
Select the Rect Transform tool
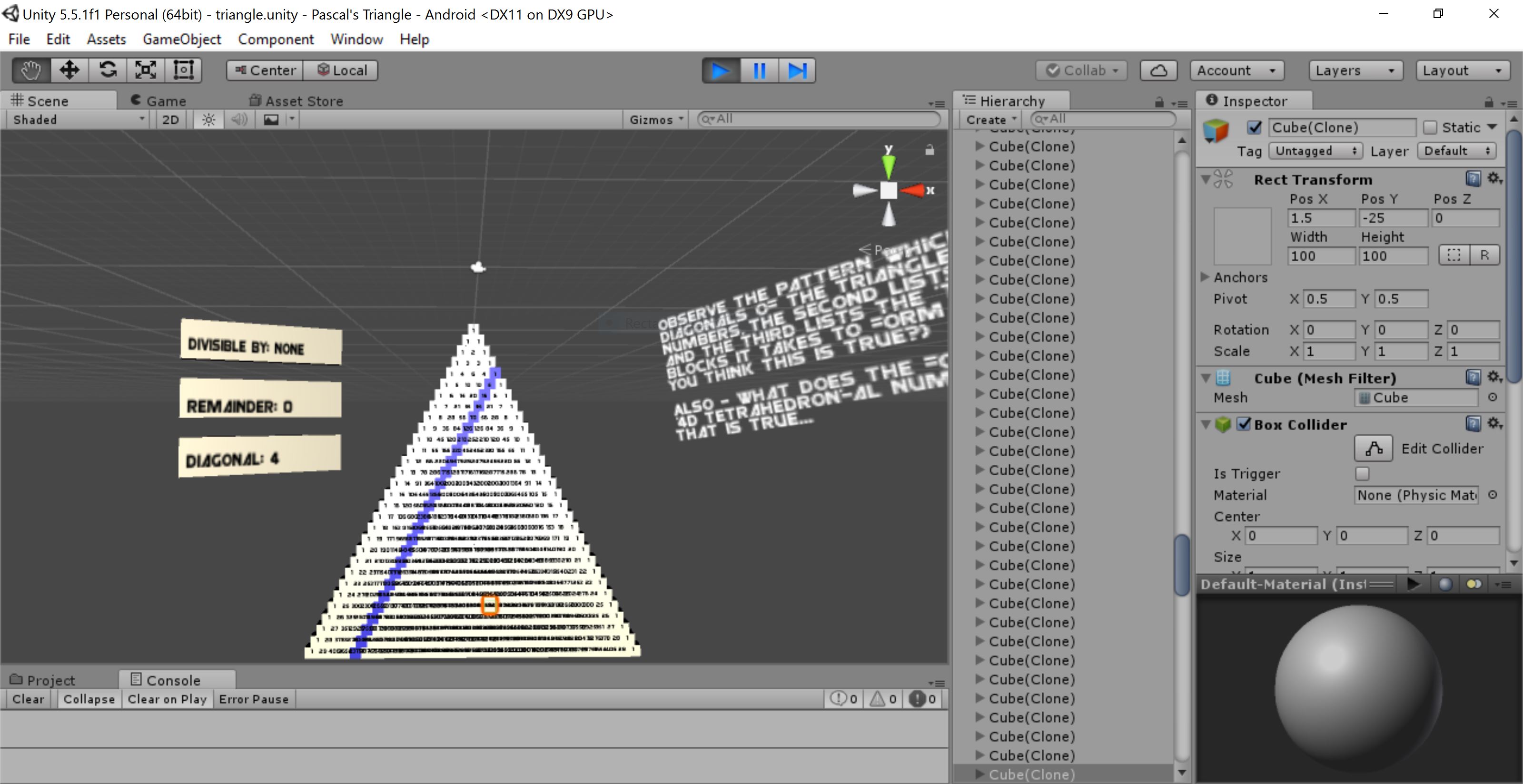(x=183, y=70)
